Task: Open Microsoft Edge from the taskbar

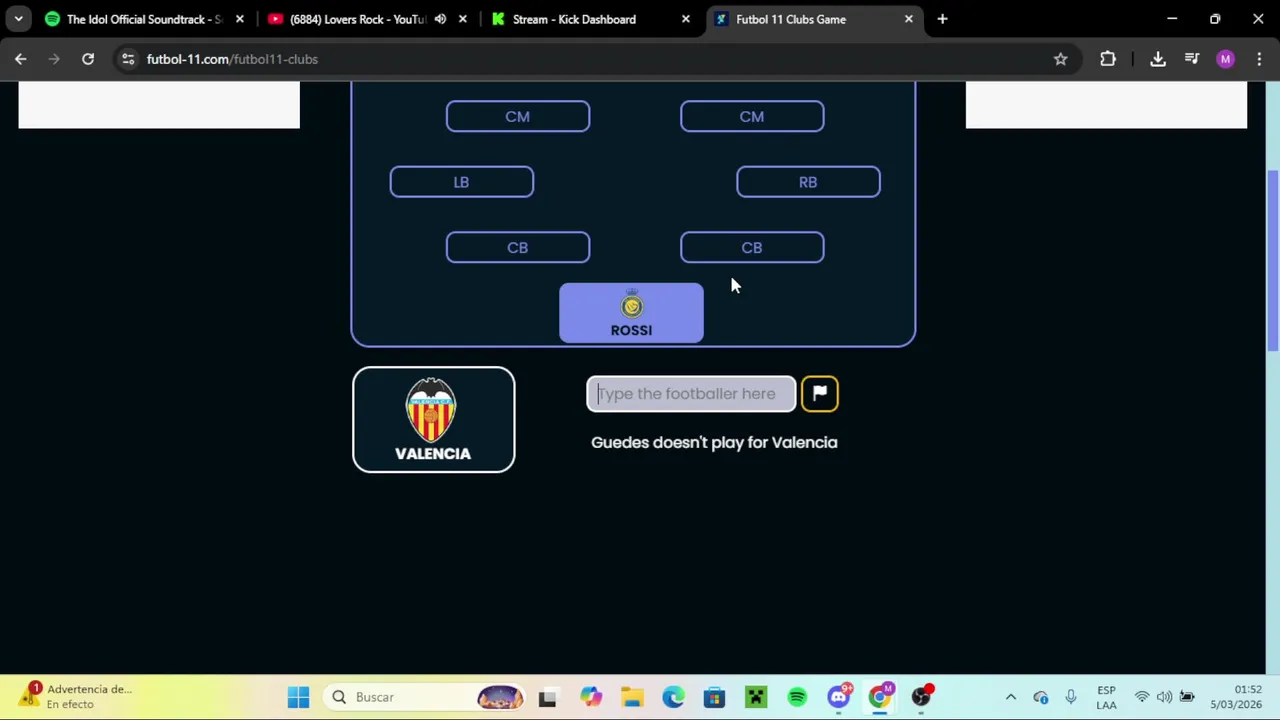Action: [673, 697]
